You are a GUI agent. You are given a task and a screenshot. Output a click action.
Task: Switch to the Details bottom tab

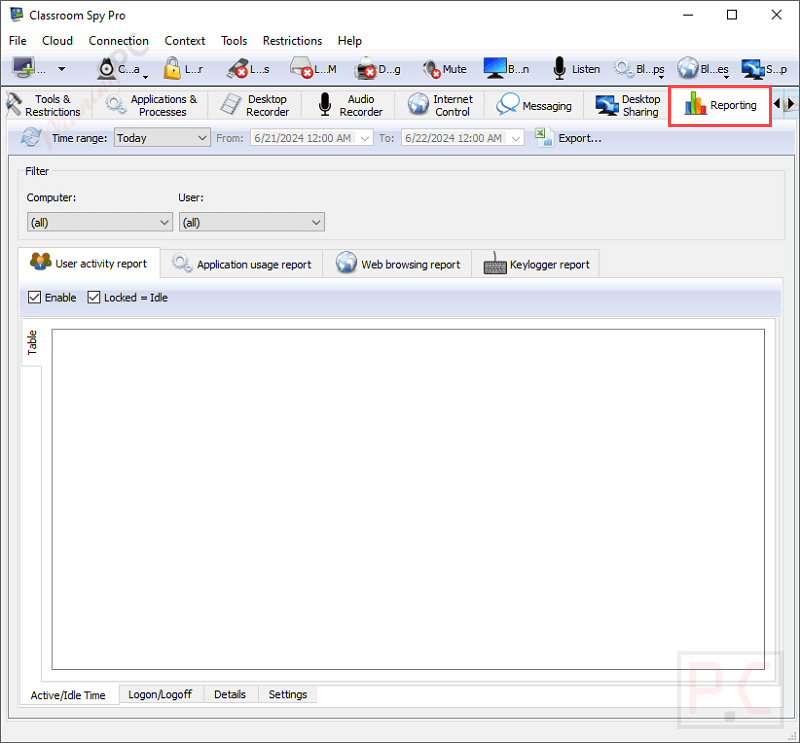coord(230,695)
